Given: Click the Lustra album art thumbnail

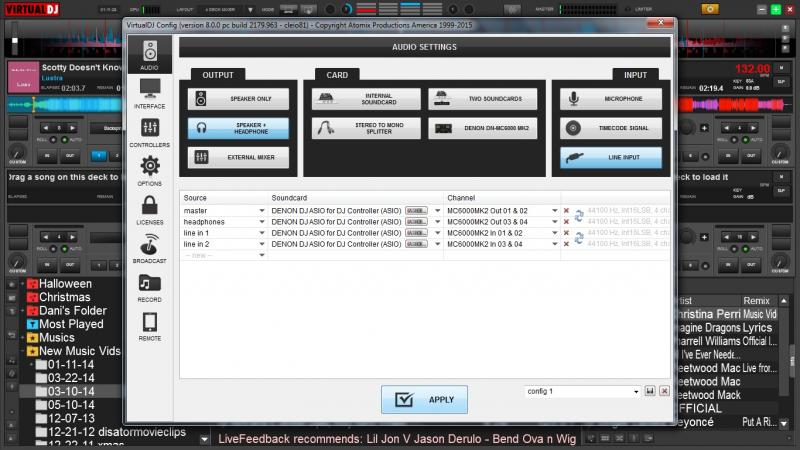Looking at the screenshot, I should pos(23,77).
